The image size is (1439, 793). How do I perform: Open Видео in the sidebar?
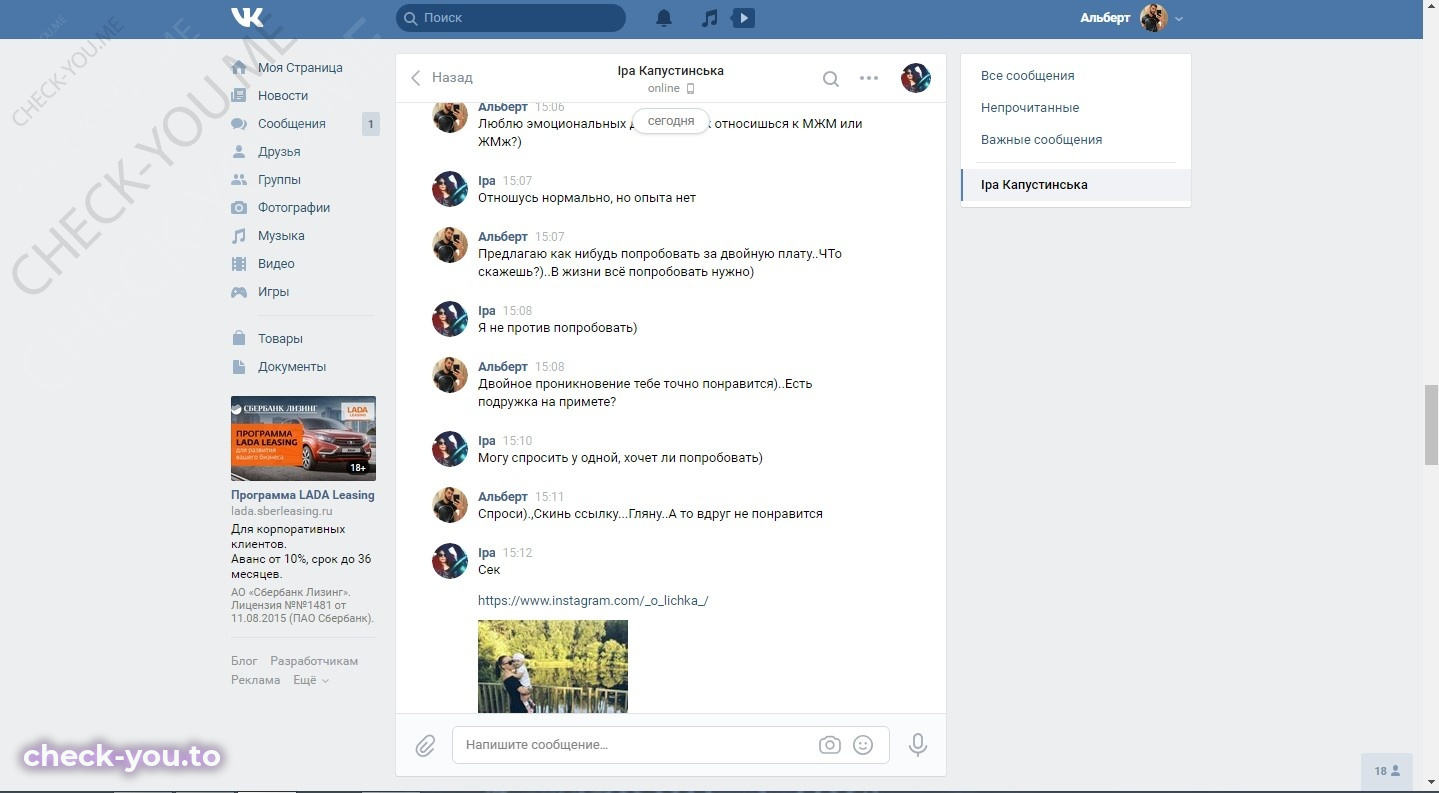[276, 264]
